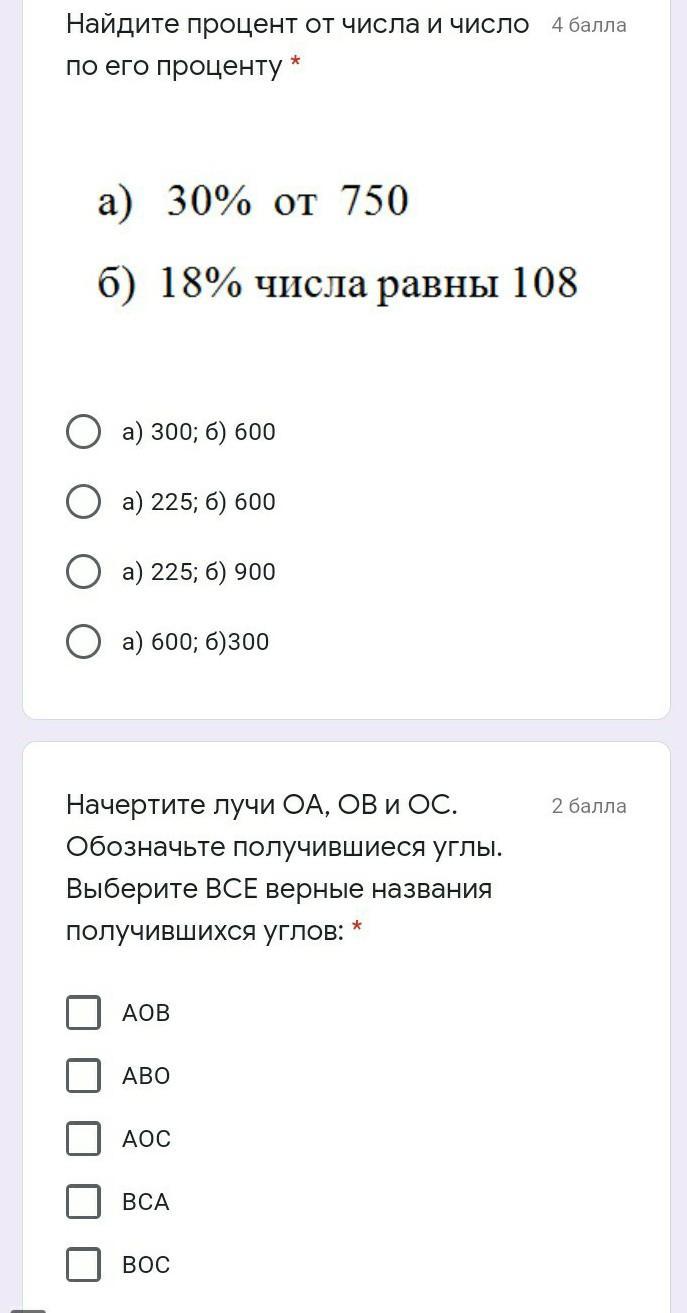Click the 'AOC' option label text
The height and width of the screenshot is (1313, 687).
pyautogui.click(x=146, y=1139)
